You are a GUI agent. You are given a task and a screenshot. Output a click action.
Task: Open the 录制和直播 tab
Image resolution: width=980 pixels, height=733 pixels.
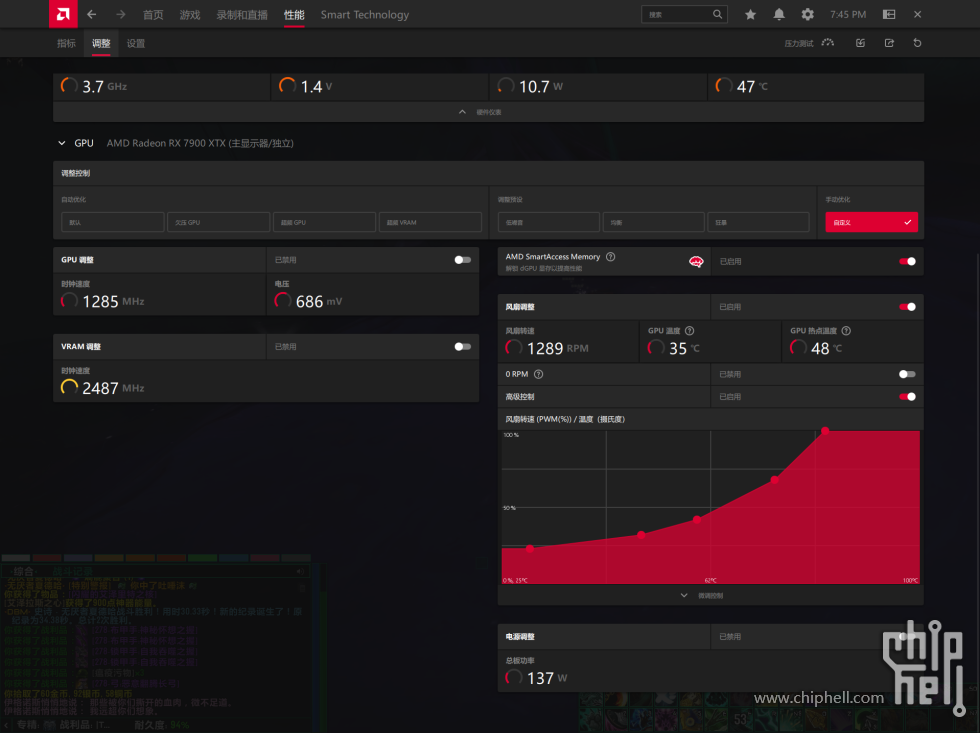tap(242, 14)
